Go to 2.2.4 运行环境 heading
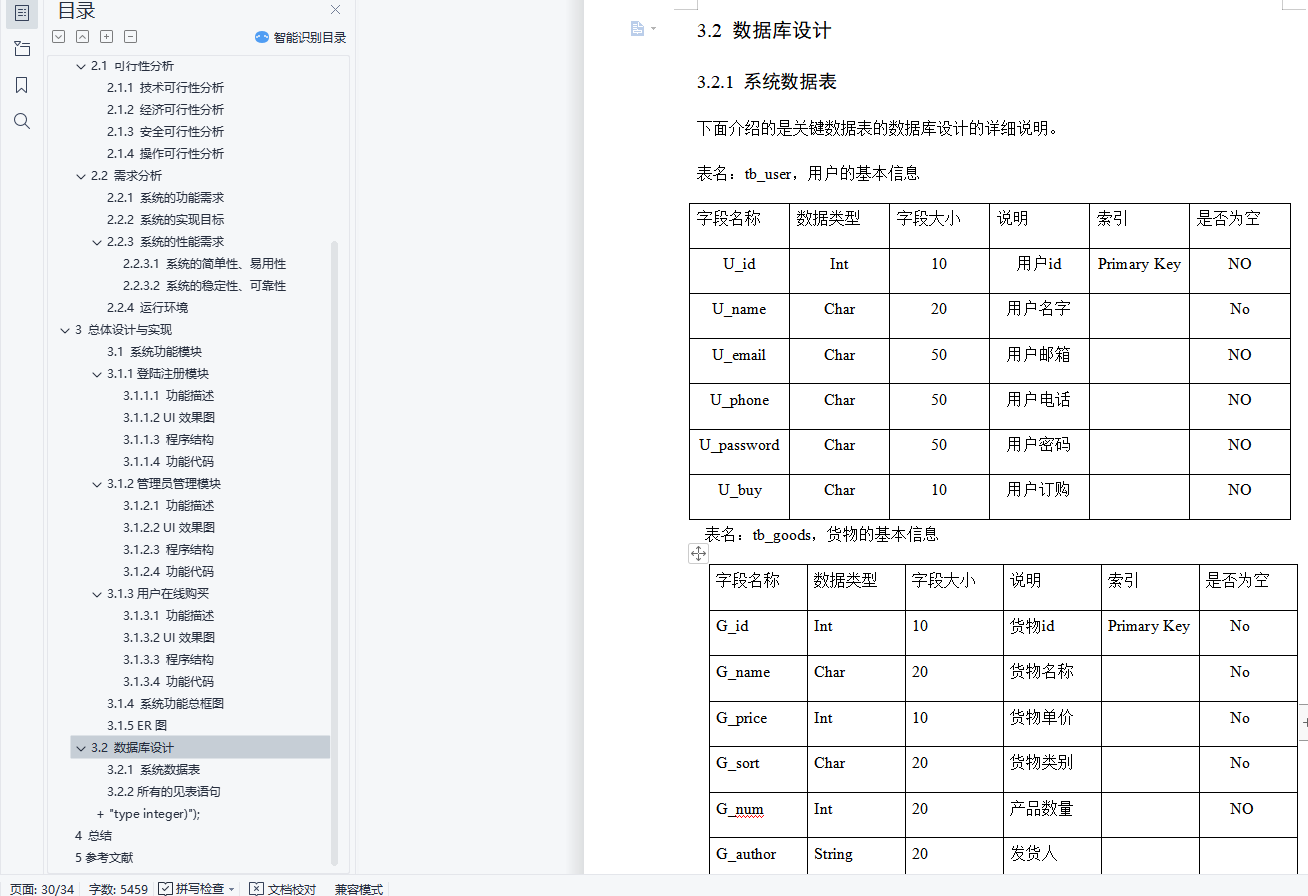The image size is (1308, 896). click(x=147, y=308)
